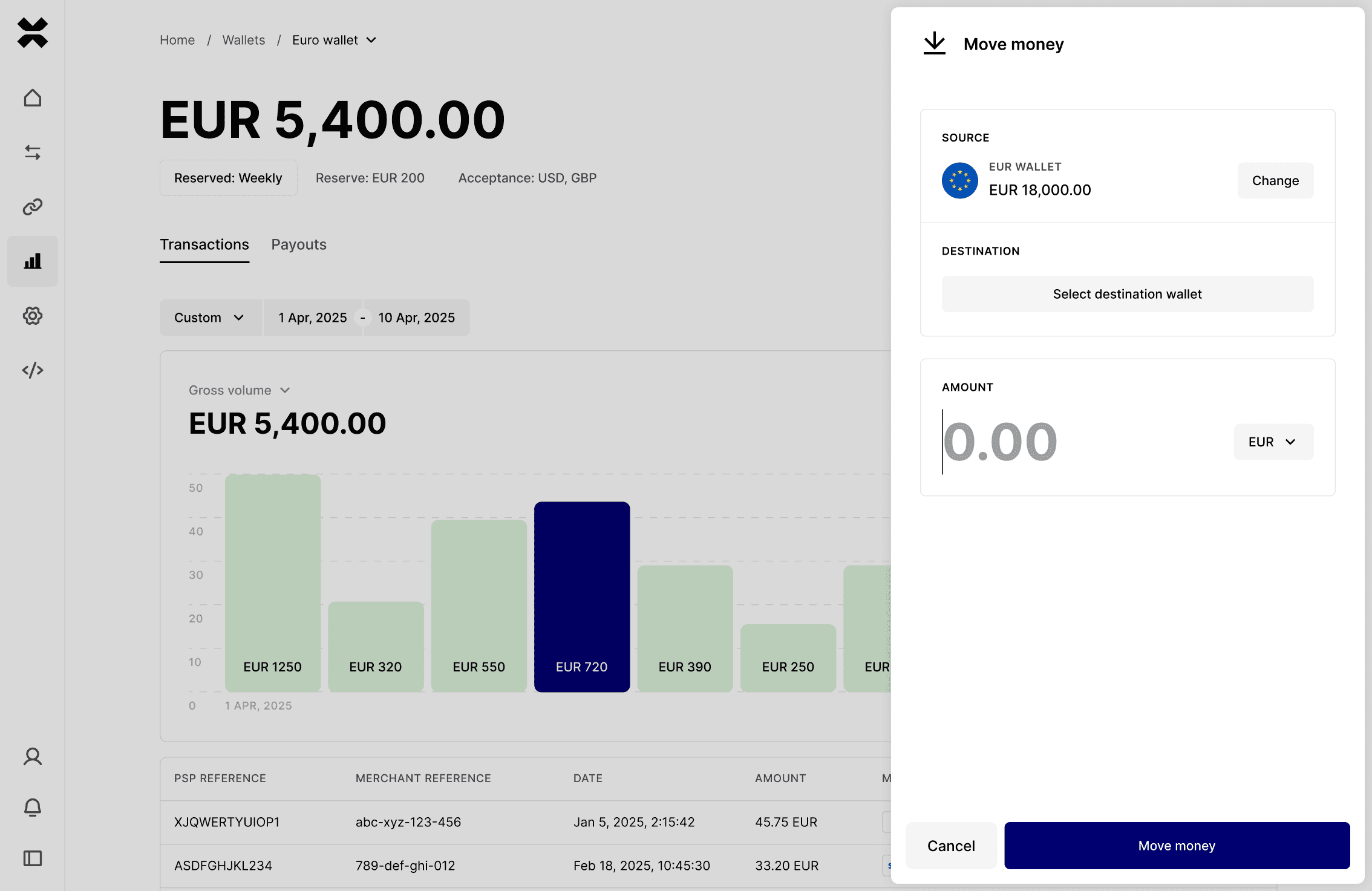Open the transfers arrows icon in sidebar

point(33,152)
